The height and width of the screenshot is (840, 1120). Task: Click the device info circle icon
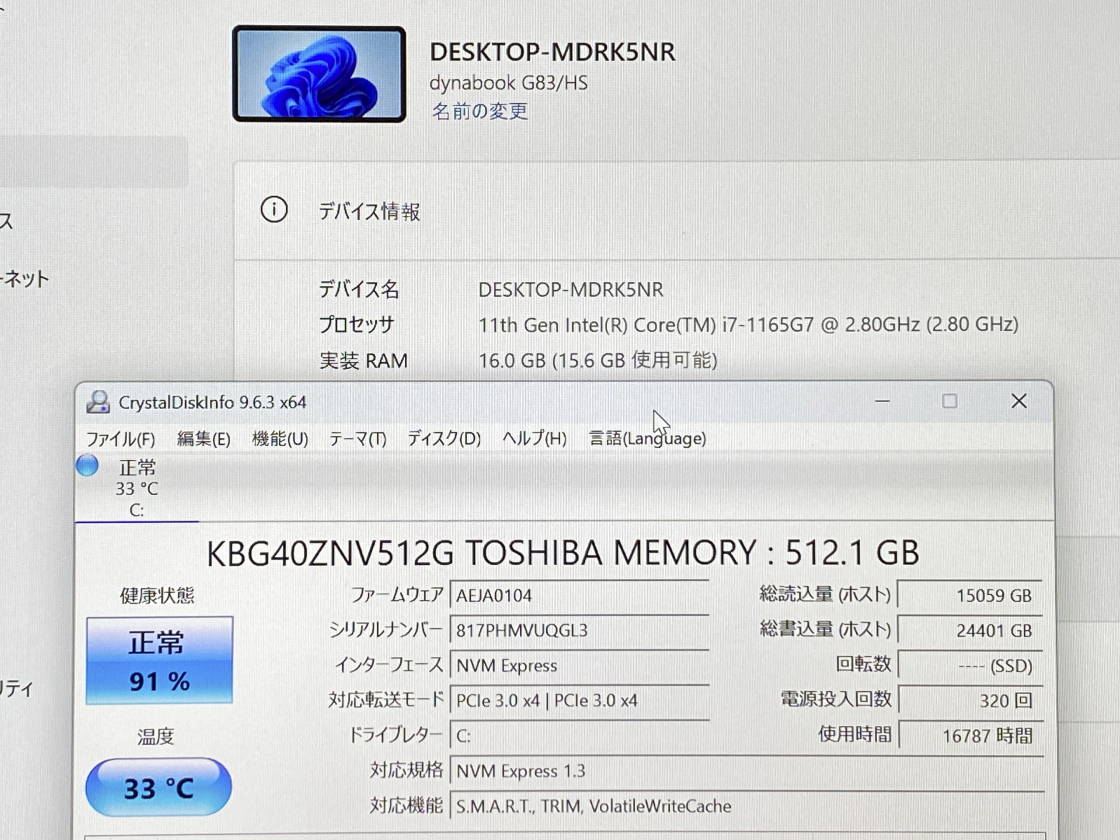[x=273, y=210]
